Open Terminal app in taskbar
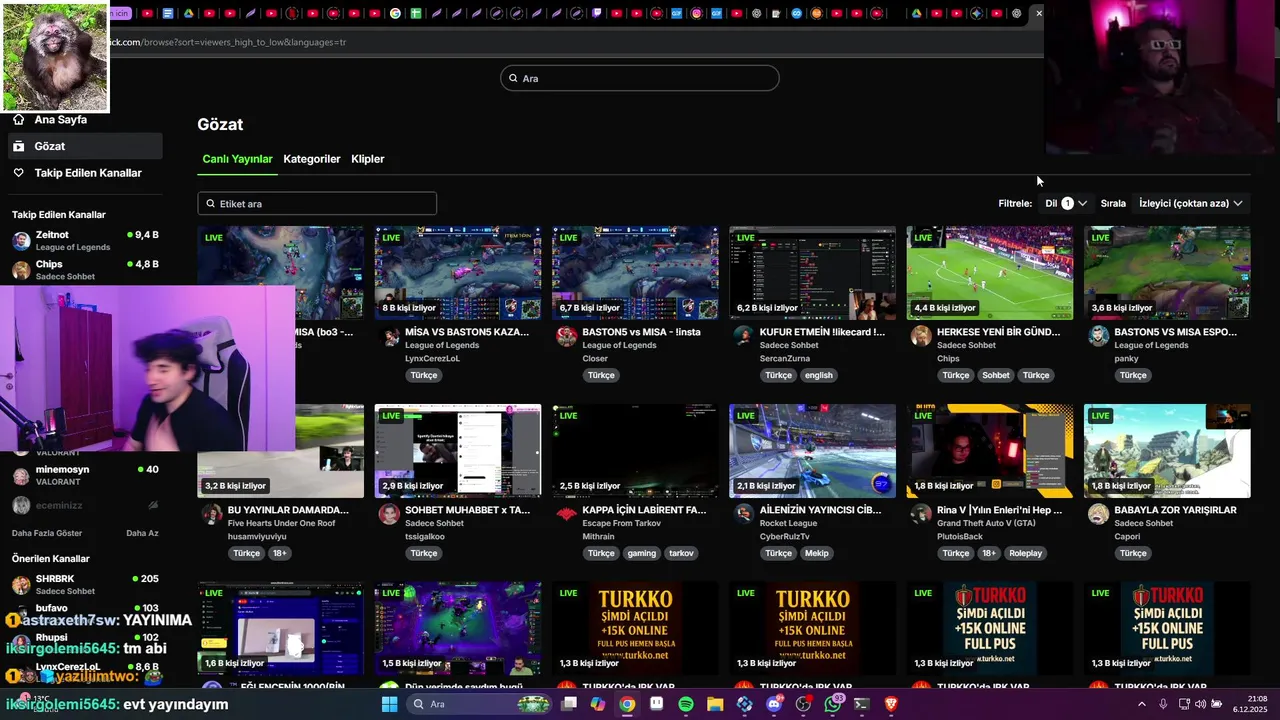The height and width of the screenshot is (720, 1280). pyautogui.click(x=862, y=704)
